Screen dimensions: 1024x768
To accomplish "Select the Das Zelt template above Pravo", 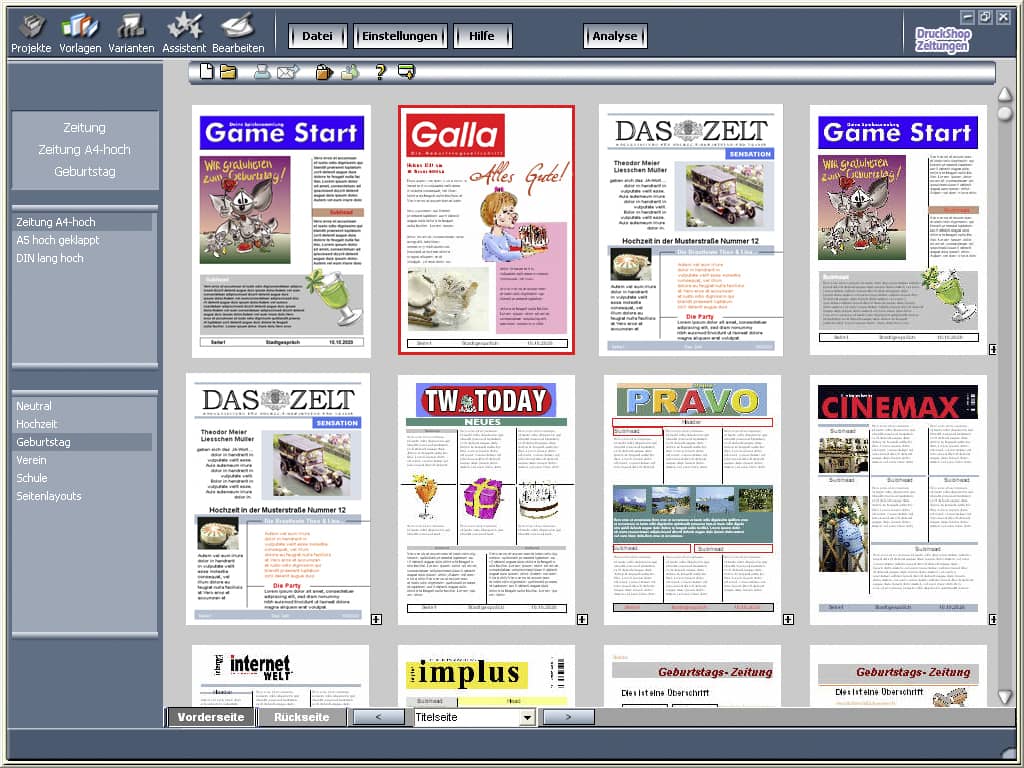I will pyautogui.click(x=691, y=231).
